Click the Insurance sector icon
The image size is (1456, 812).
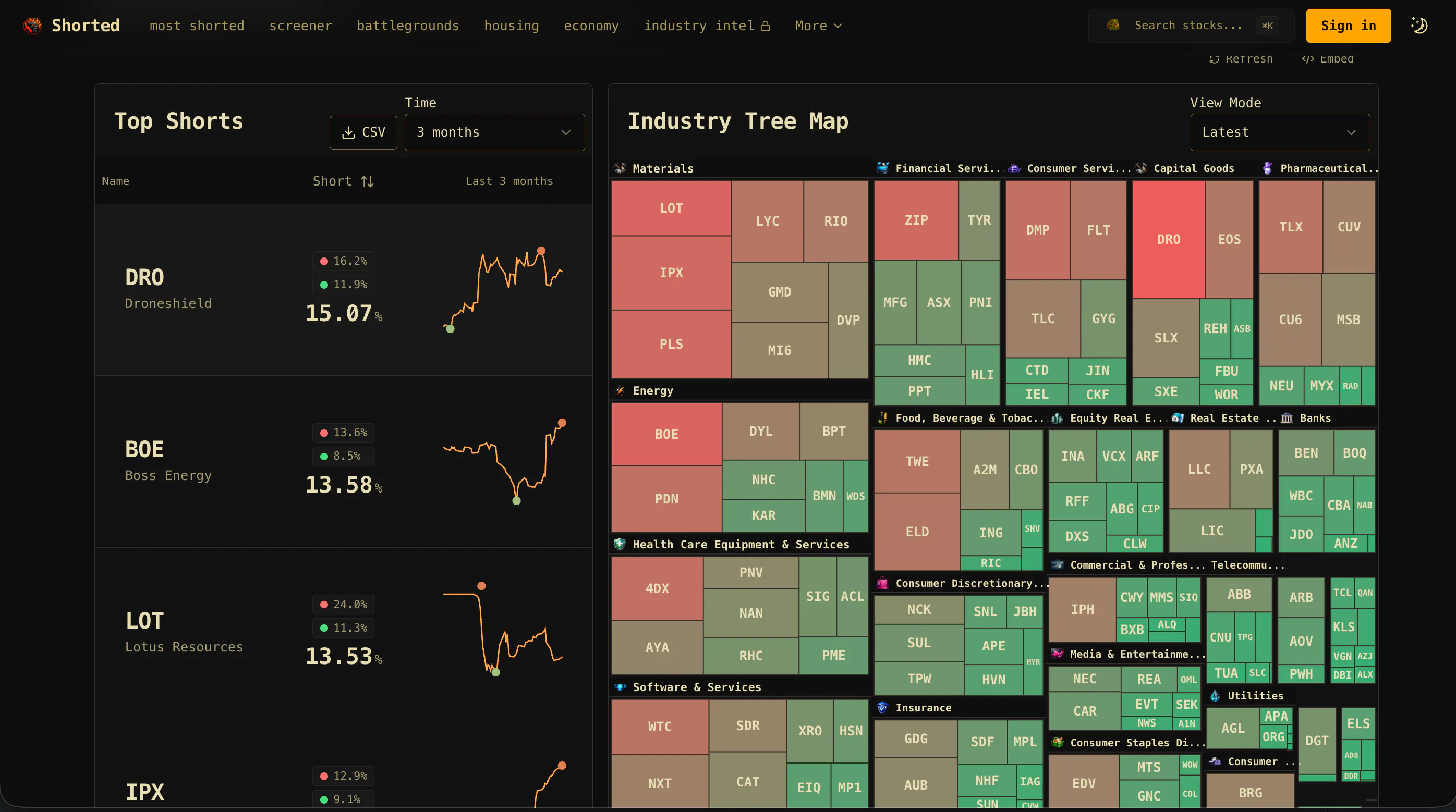[882, 707]
